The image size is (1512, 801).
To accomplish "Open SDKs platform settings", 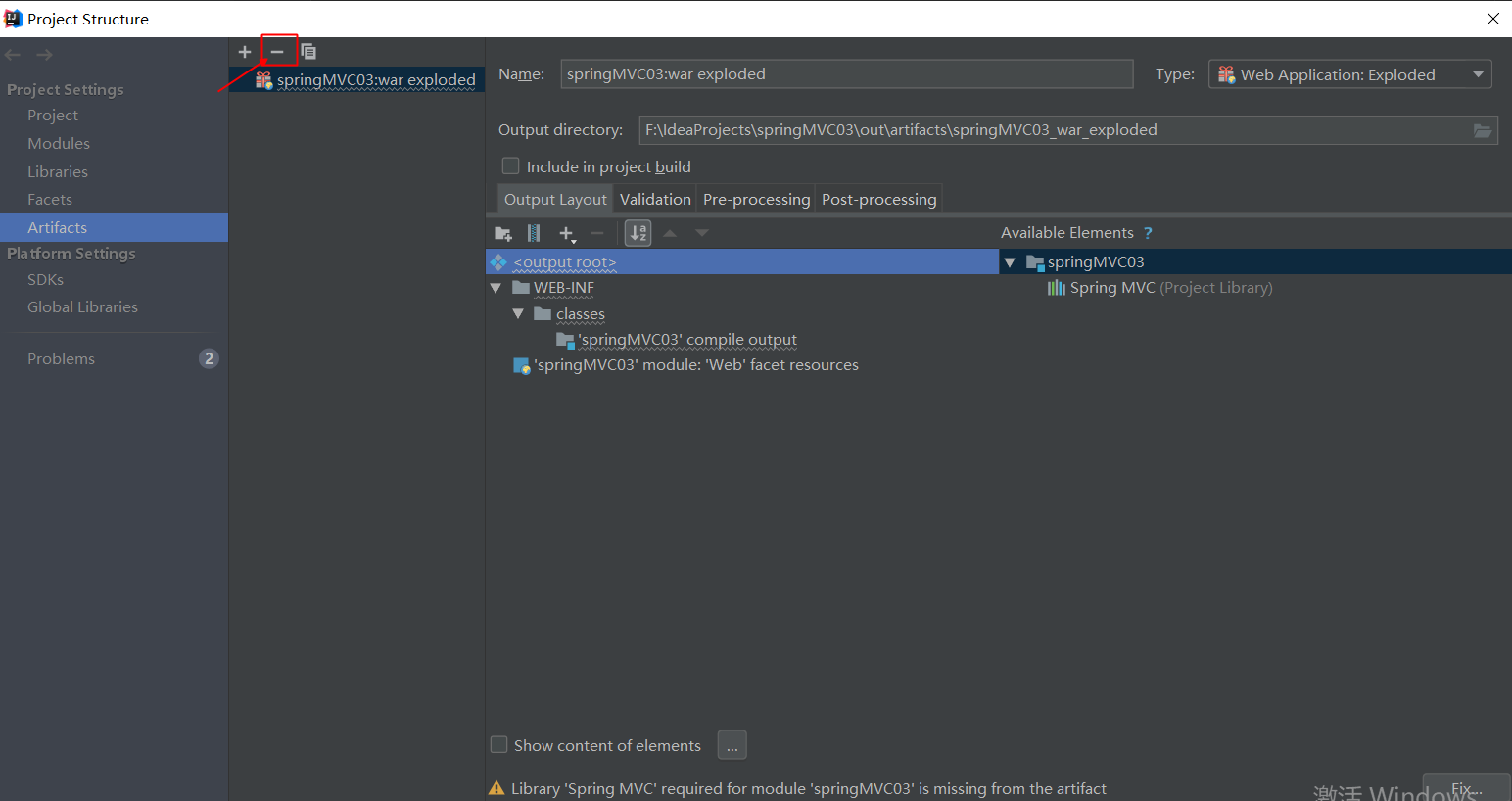I will coord(45,280).
